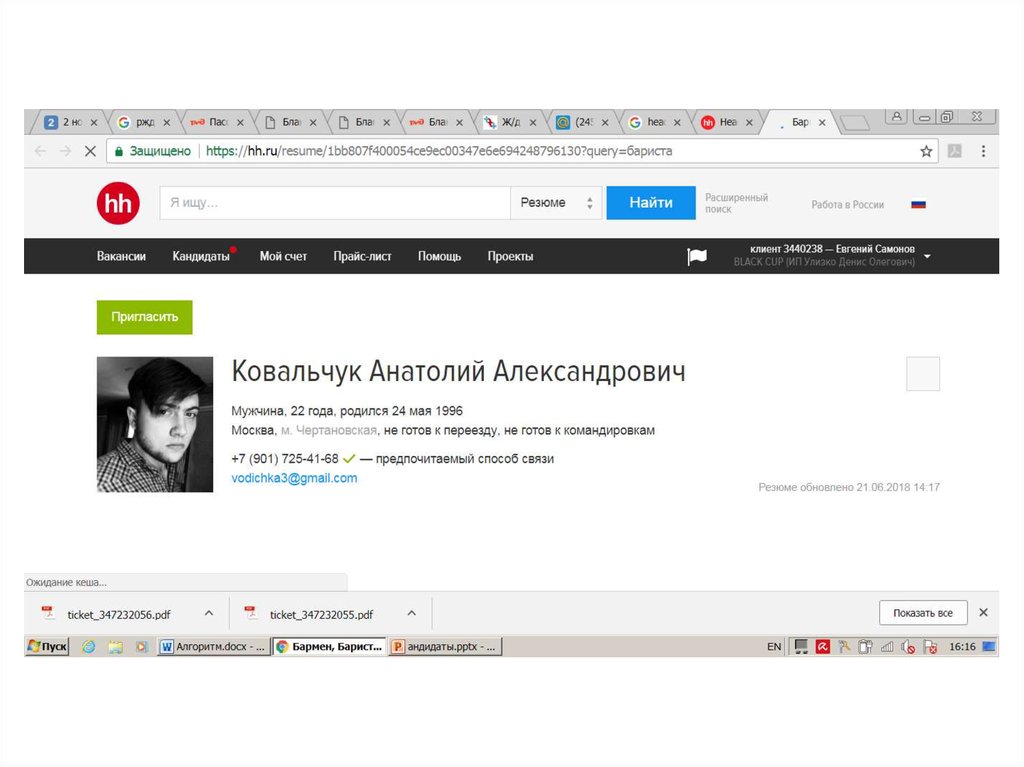Open the Кандидаты menu item
The image size is (1024, 767).
click(200, 256)
